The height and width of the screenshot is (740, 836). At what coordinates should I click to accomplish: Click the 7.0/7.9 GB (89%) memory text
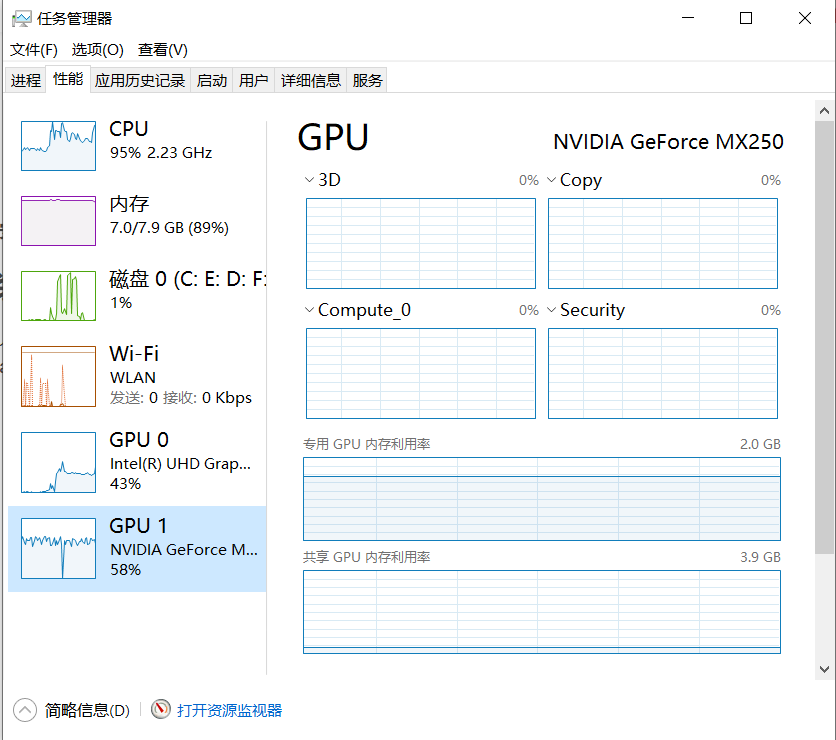coord(169,228)
